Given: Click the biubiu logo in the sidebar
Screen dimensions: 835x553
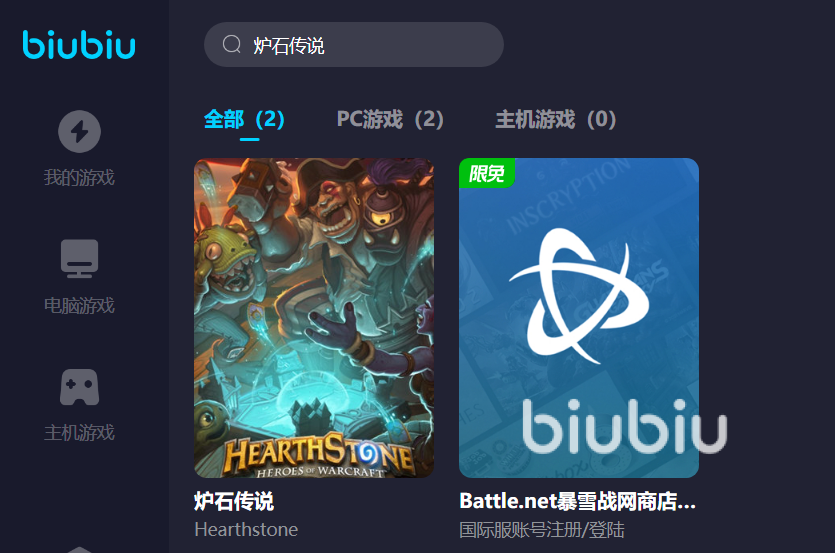Looking at the screenshot, I should (79, 44).
